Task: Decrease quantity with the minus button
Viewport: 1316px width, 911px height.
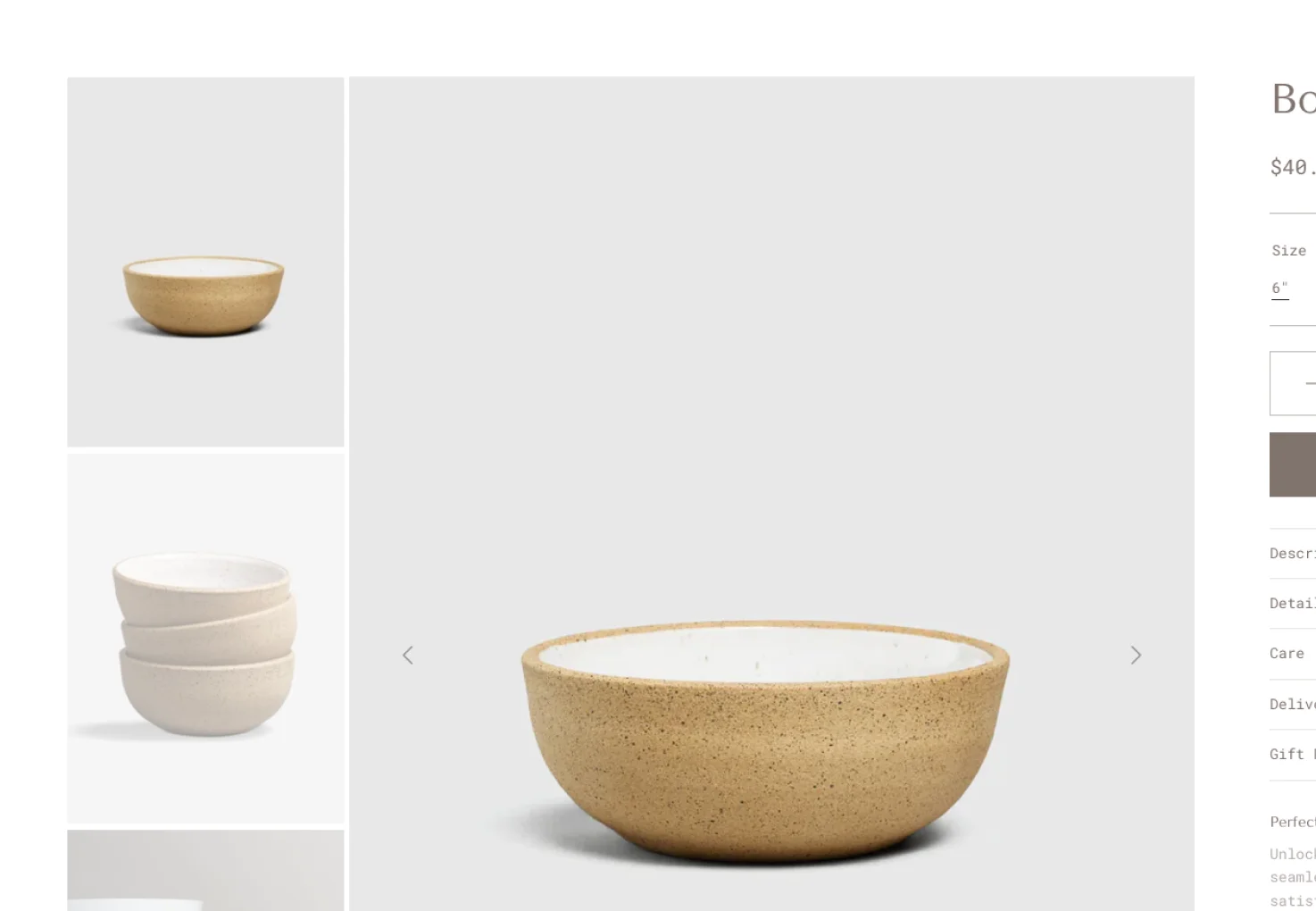Action: (x=1310, y=383)
